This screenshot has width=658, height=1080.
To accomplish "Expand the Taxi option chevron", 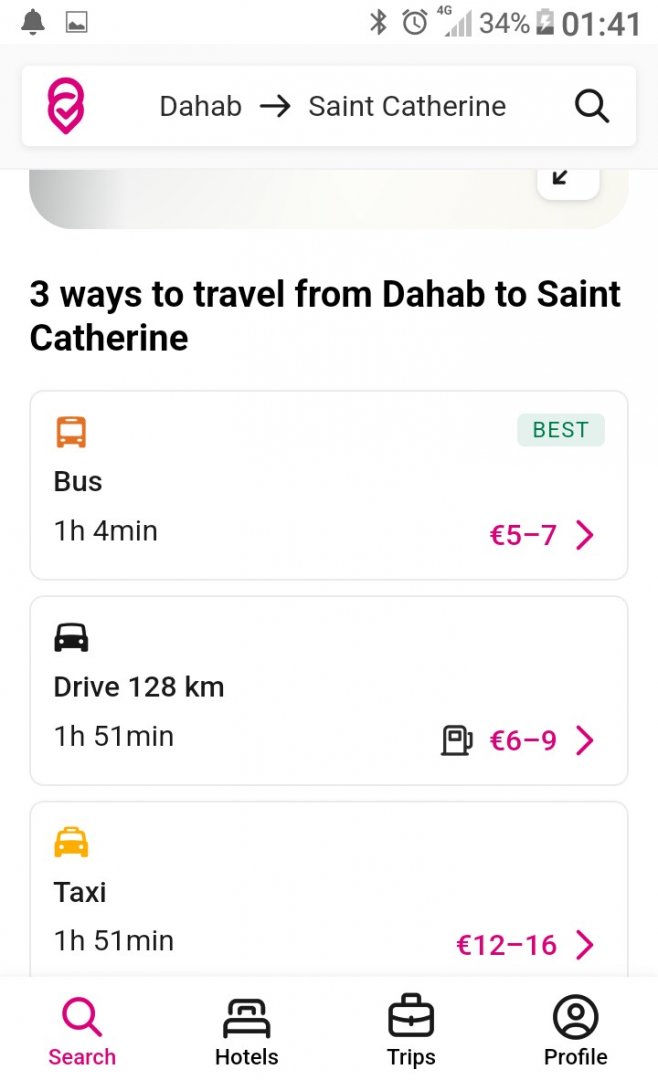I will click(585, 945).
